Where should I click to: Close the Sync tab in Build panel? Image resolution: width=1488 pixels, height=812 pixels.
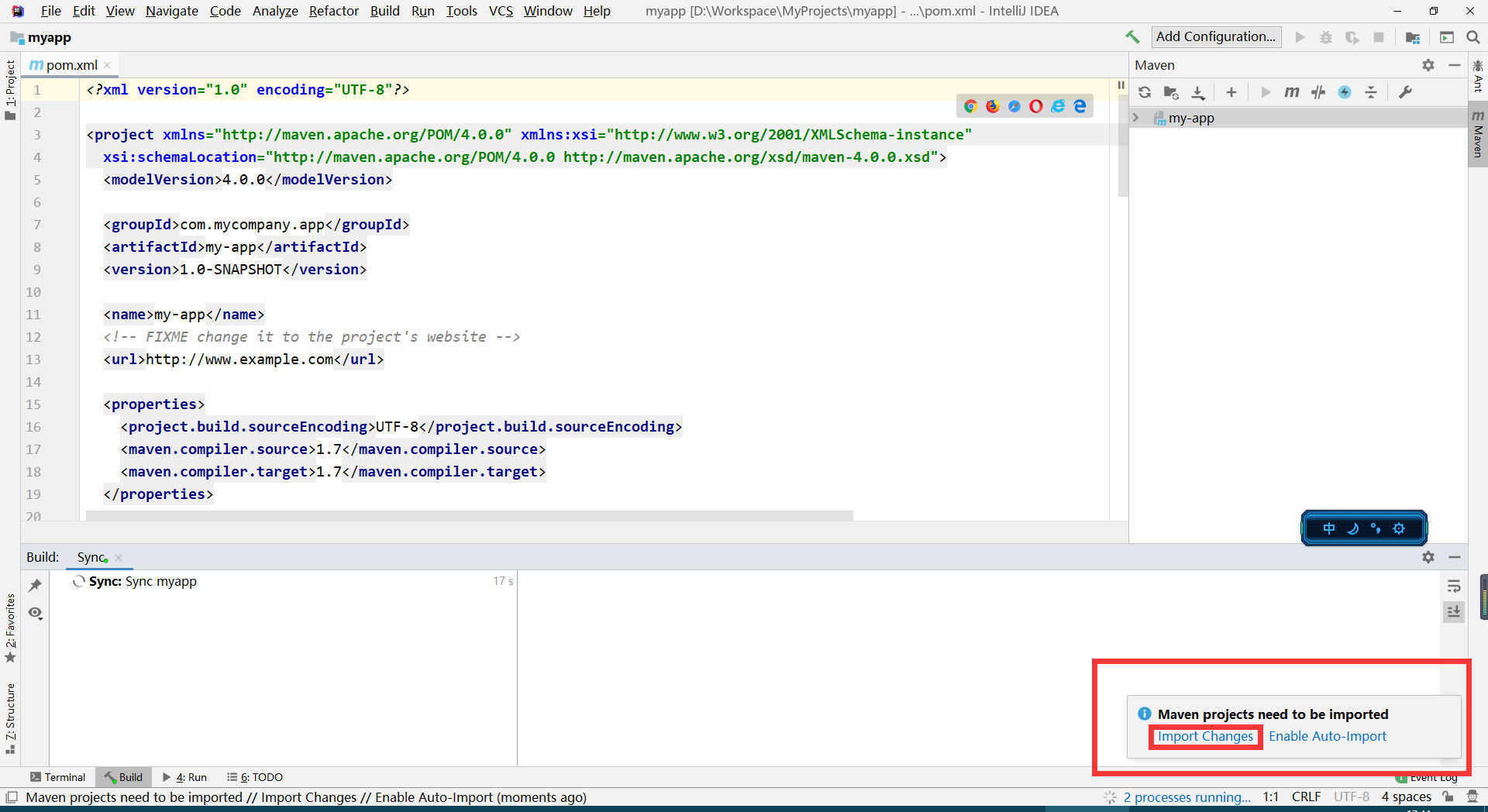click(119, 557)
